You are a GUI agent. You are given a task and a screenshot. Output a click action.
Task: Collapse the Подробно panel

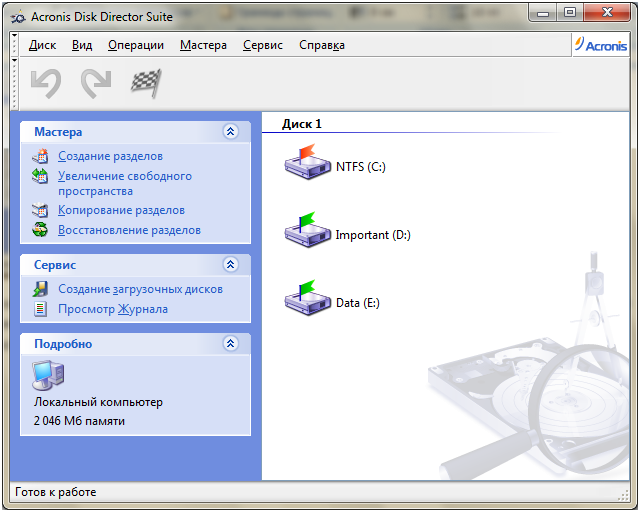click(x=231, y=344)
